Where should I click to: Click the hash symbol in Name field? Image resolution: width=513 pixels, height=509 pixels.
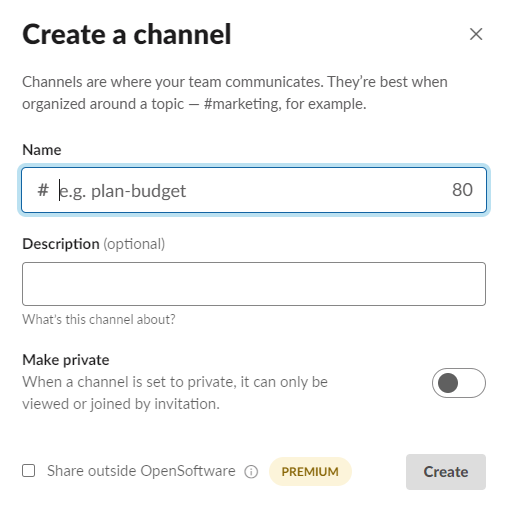[43, 190]
